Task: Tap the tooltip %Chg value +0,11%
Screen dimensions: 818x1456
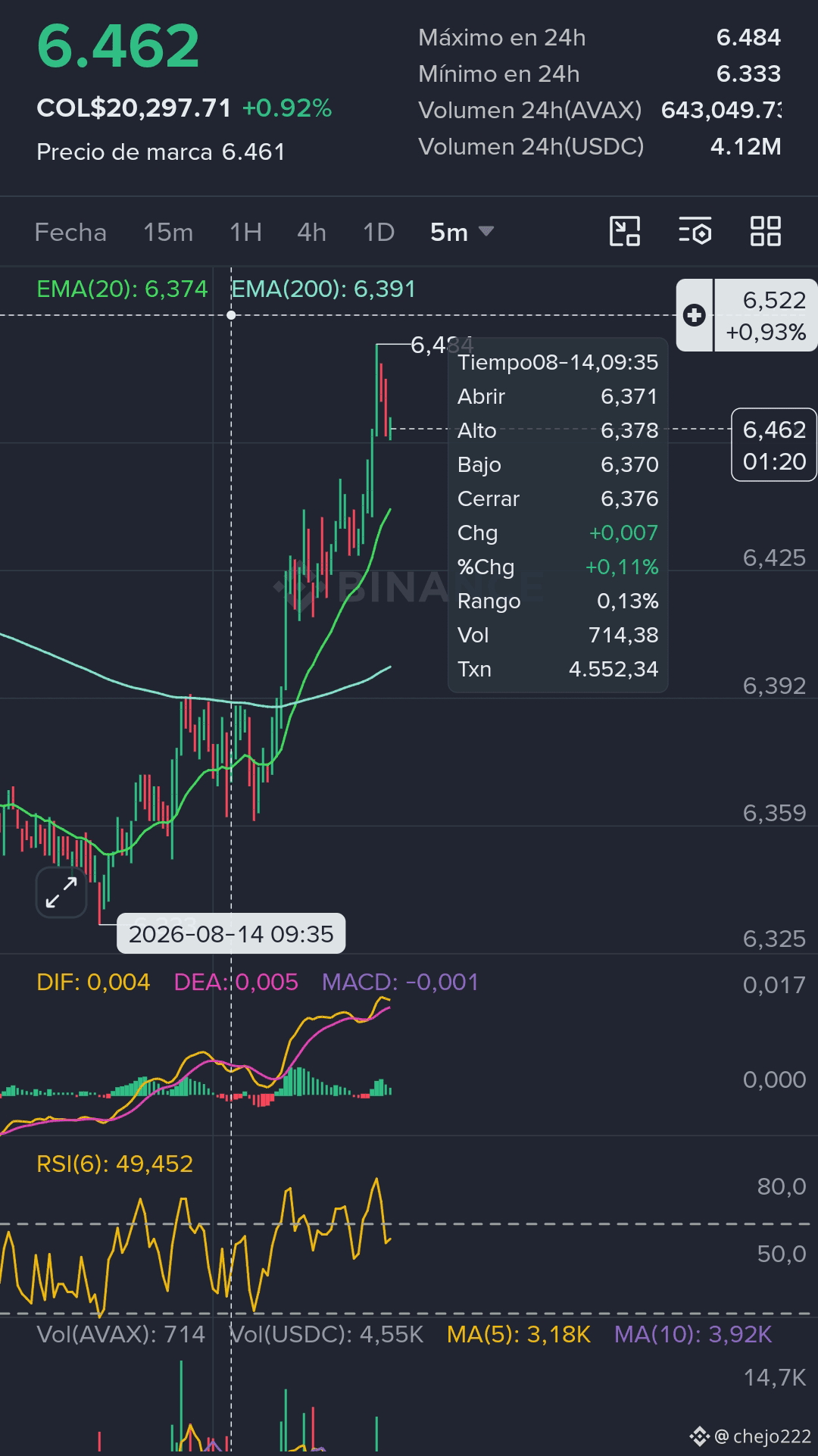Action: coord(622,567)
